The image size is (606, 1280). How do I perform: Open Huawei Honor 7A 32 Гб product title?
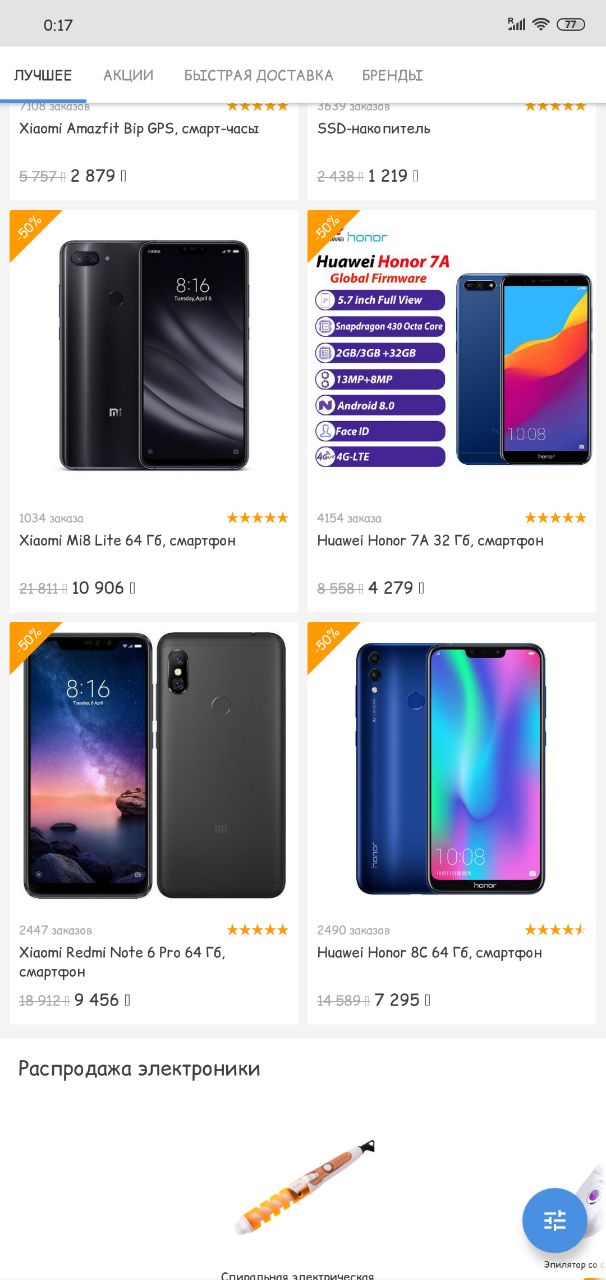click(x=430, y=541)
